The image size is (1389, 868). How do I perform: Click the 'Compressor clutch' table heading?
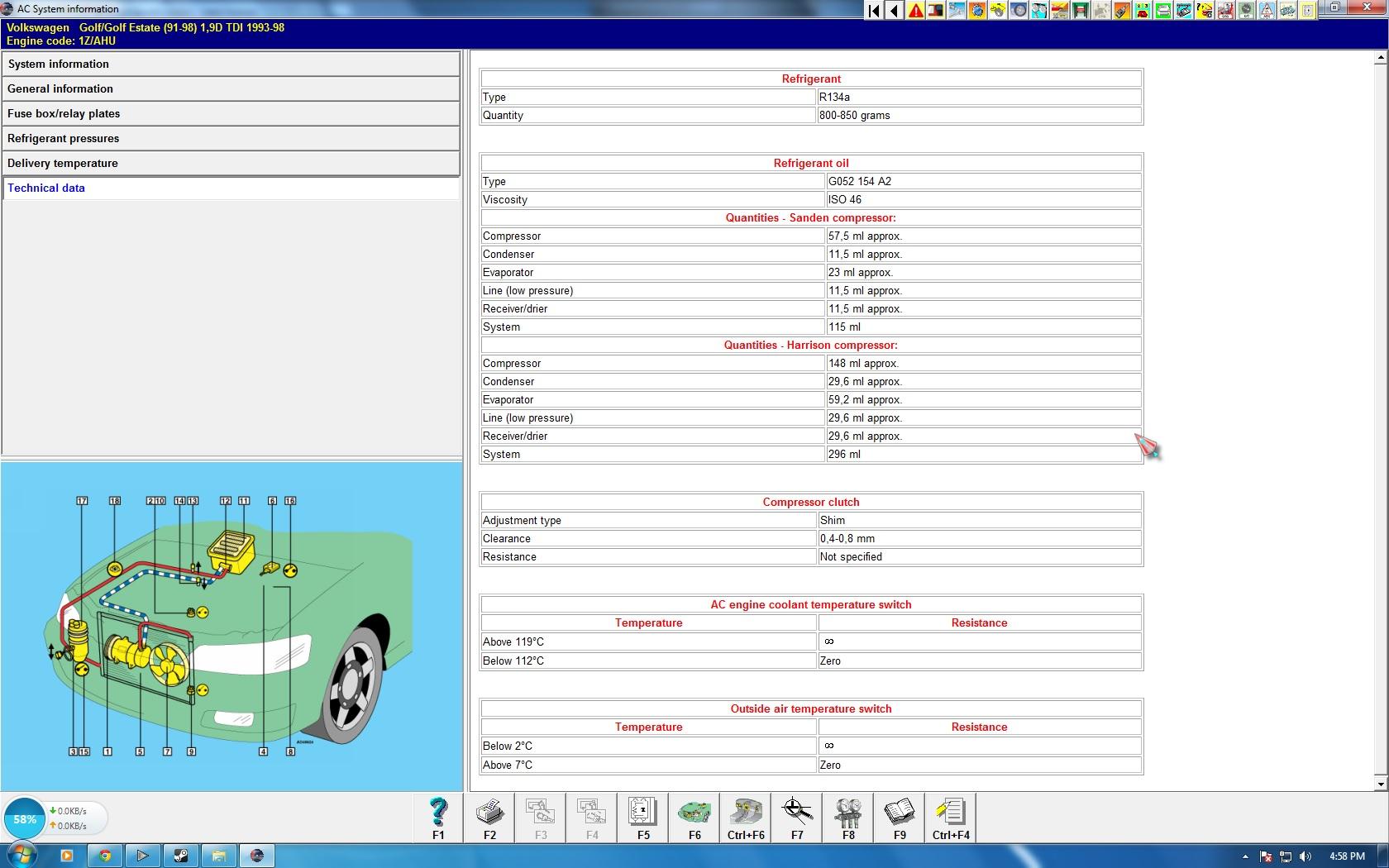coord(811,502)
